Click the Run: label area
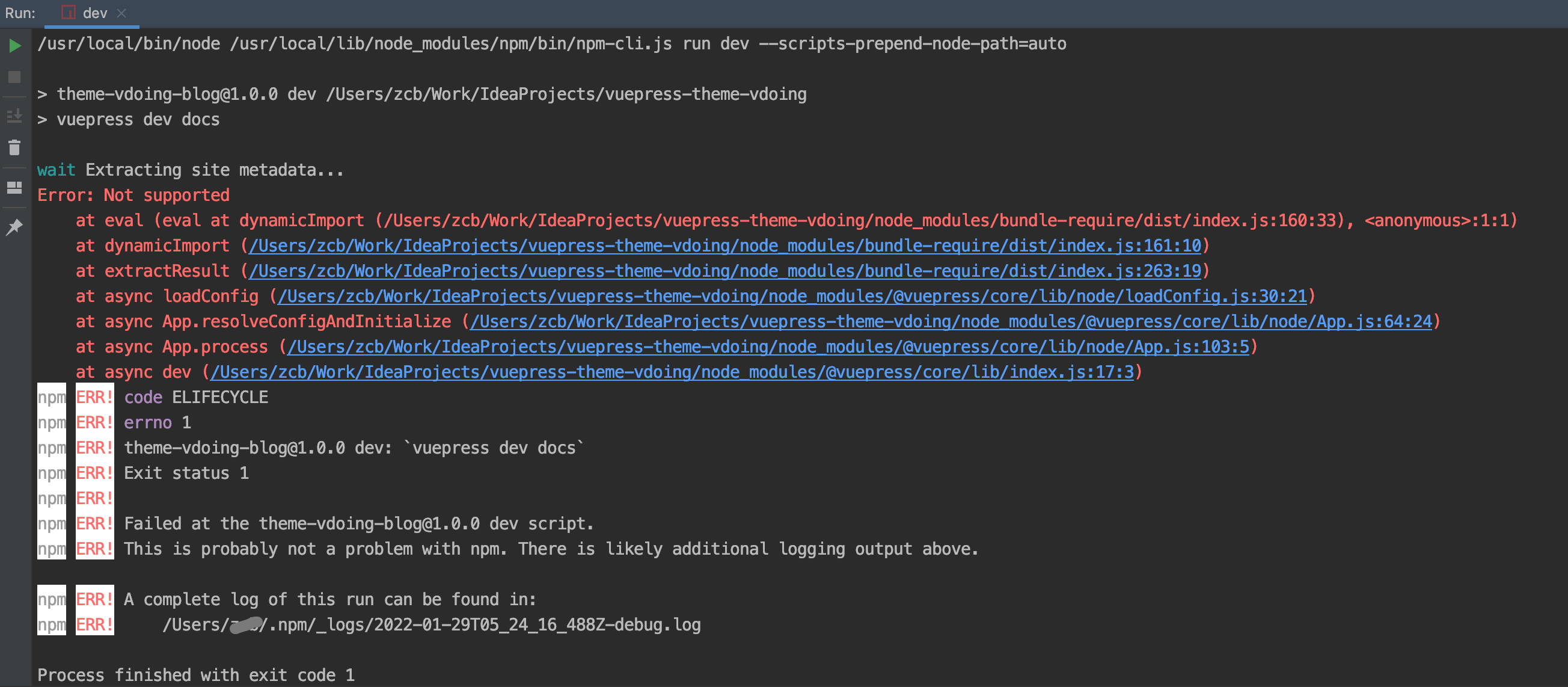 (x=19, y=12)
